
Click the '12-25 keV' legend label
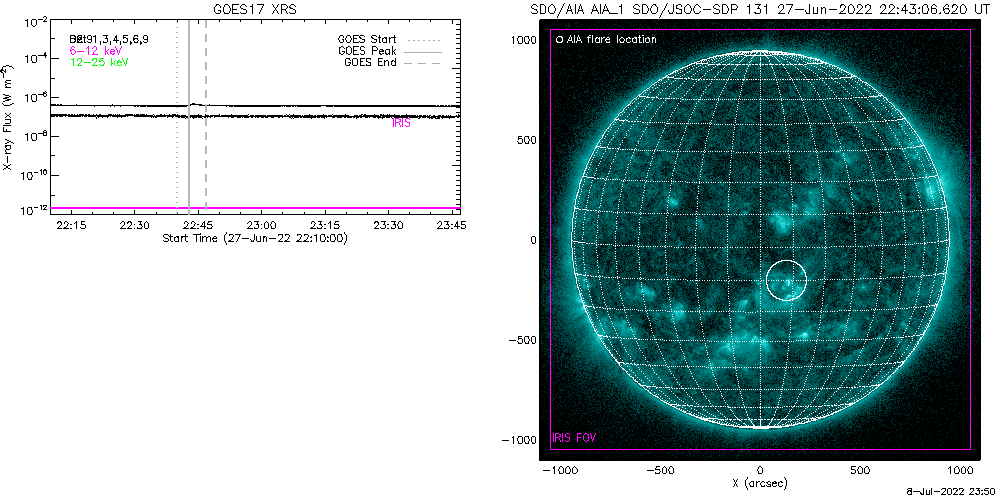[99, 62]
